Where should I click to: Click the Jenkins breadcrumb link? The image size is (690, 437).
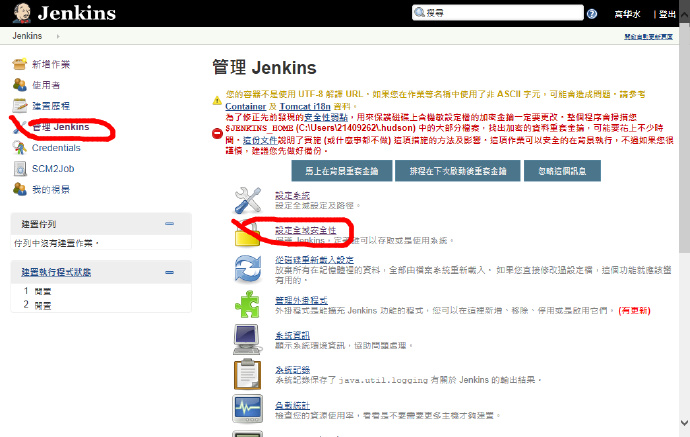click(27, 36)
